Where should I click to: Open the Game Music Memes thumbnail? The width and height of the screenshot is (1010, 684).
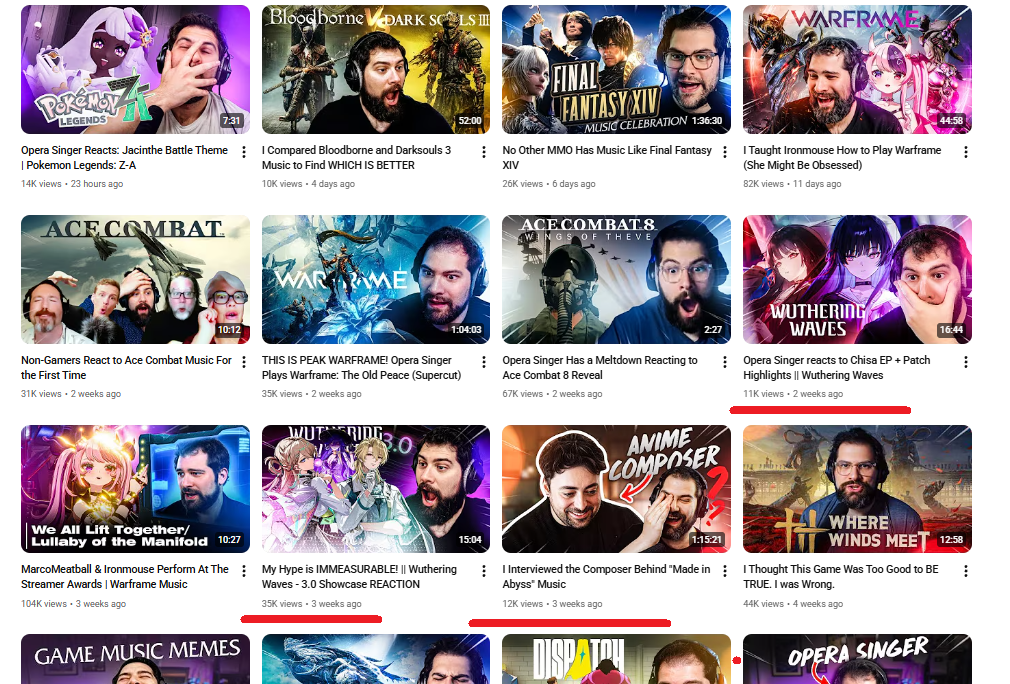(x=135, y=659)
